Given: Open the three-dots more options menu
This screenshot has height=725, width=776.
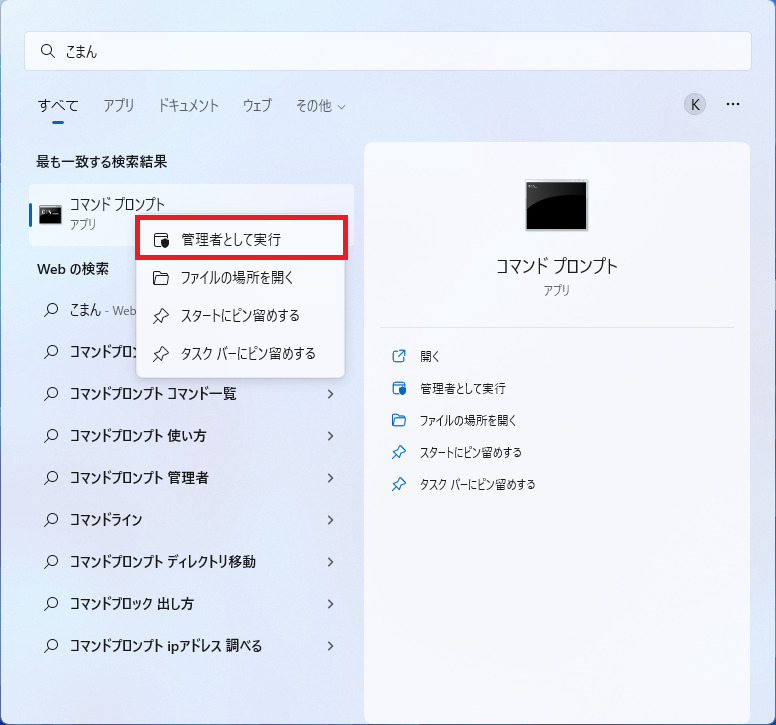Looking at the screenshot, I should tap(733, 104).
